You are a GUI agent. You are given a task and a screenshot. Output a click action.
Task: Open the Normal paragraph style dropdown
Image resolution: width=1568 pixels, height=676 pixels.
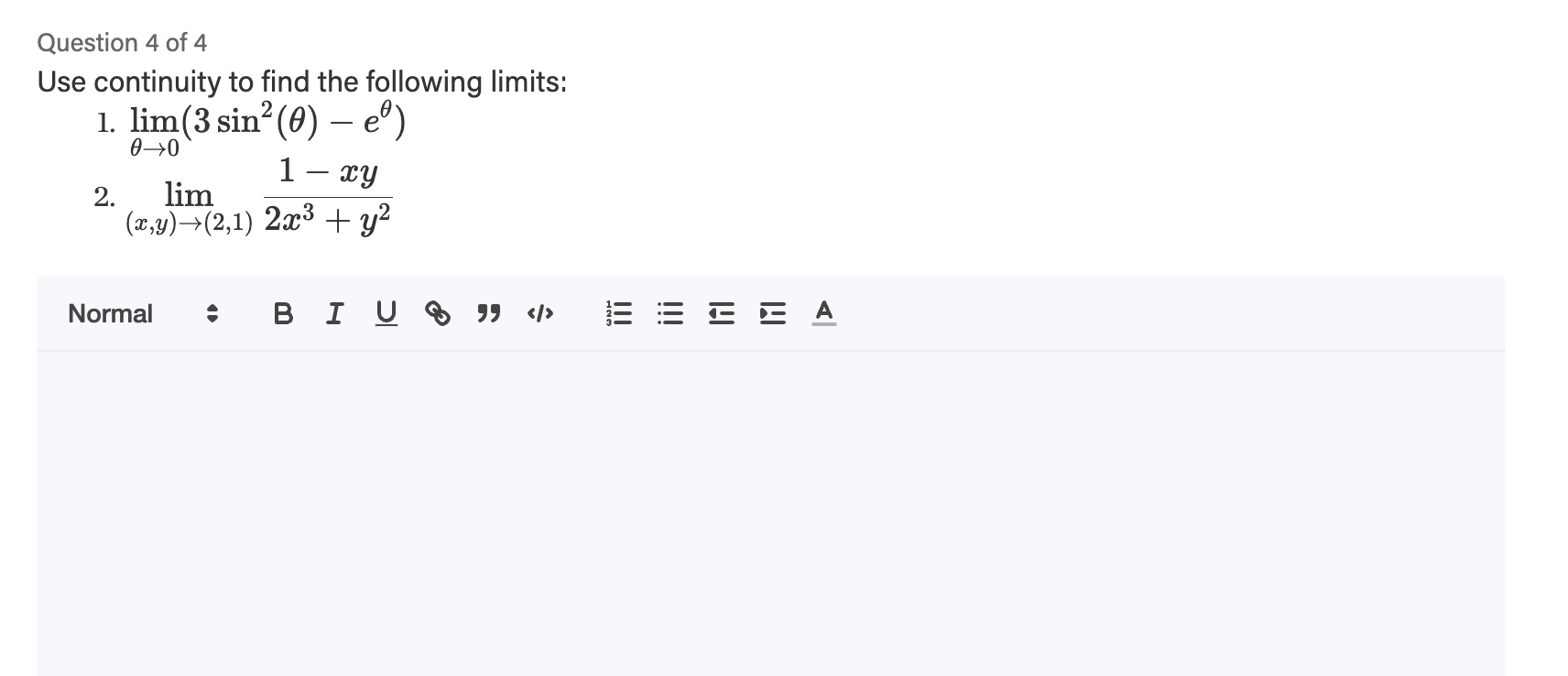click(109, 314)
